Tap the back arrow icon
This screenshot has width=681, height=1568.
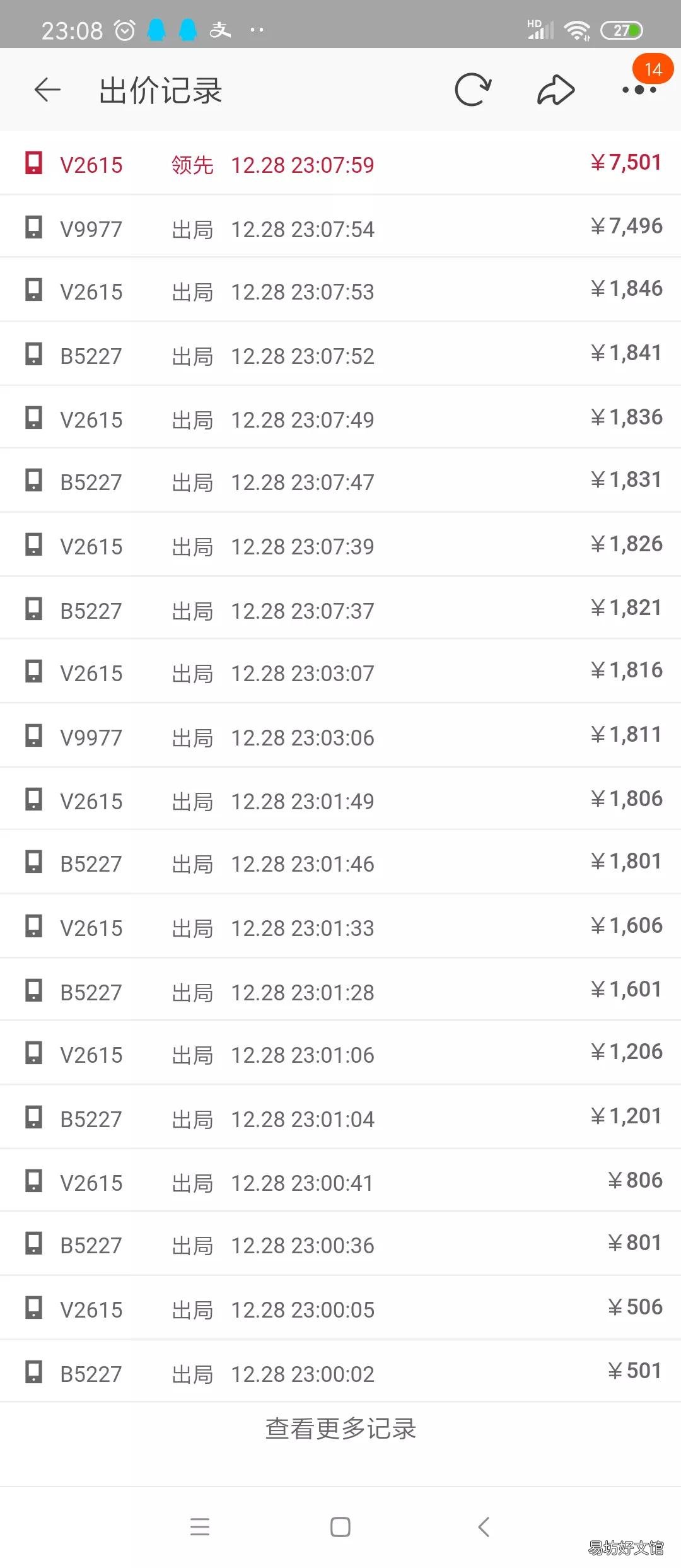point(47,90)
